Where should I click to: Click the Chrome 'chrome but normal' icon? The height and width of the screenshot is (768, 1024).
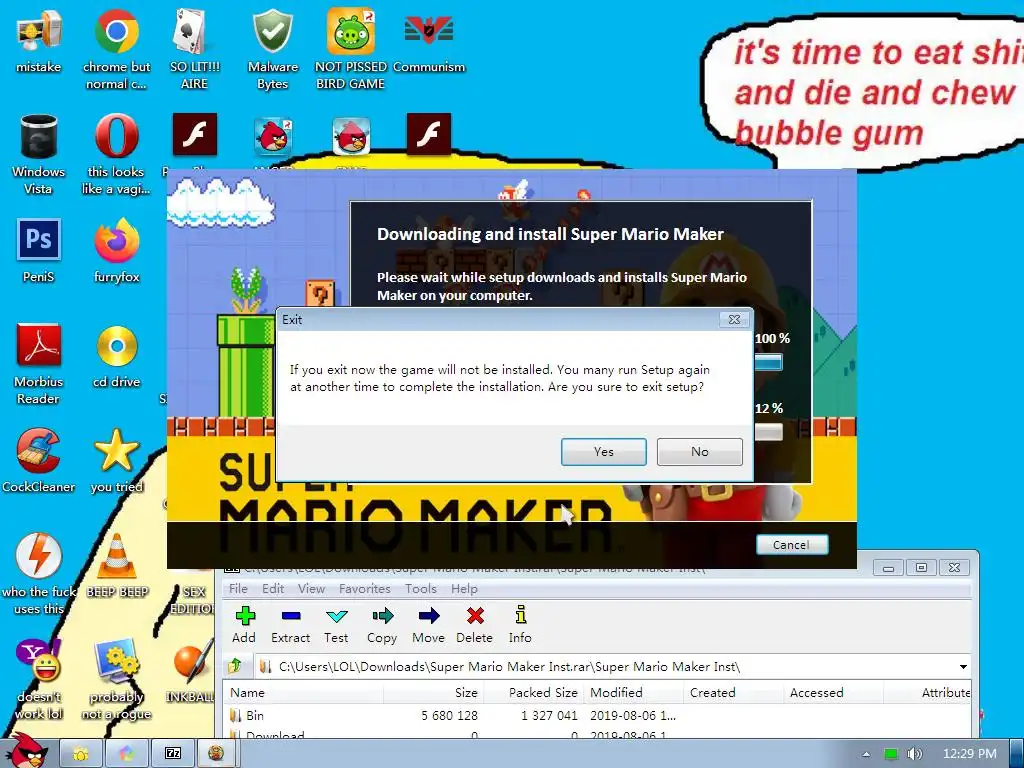click(116, 49)
